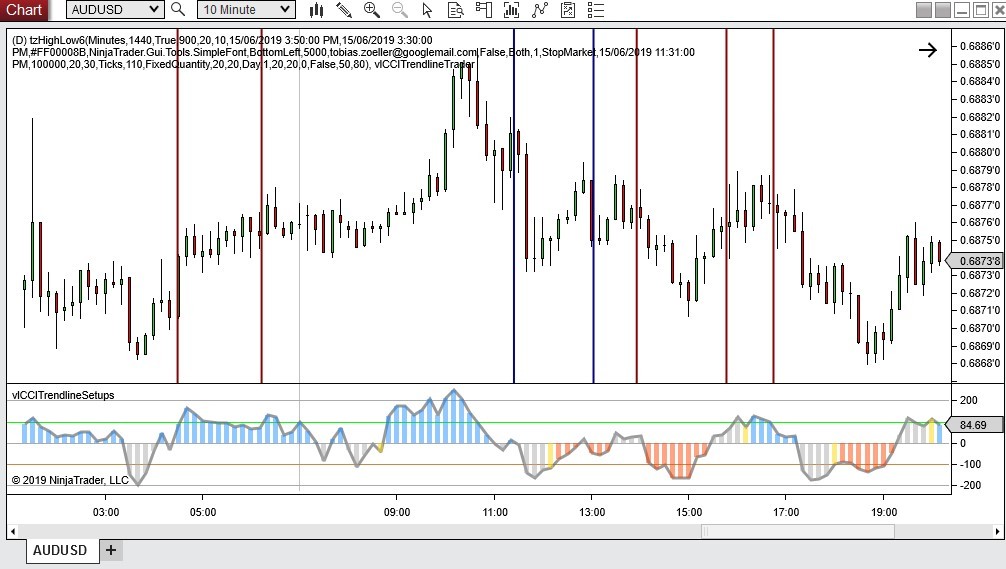Click the instrument search magnifier icon
The image size is (1006, 569).
click(178, 10)
